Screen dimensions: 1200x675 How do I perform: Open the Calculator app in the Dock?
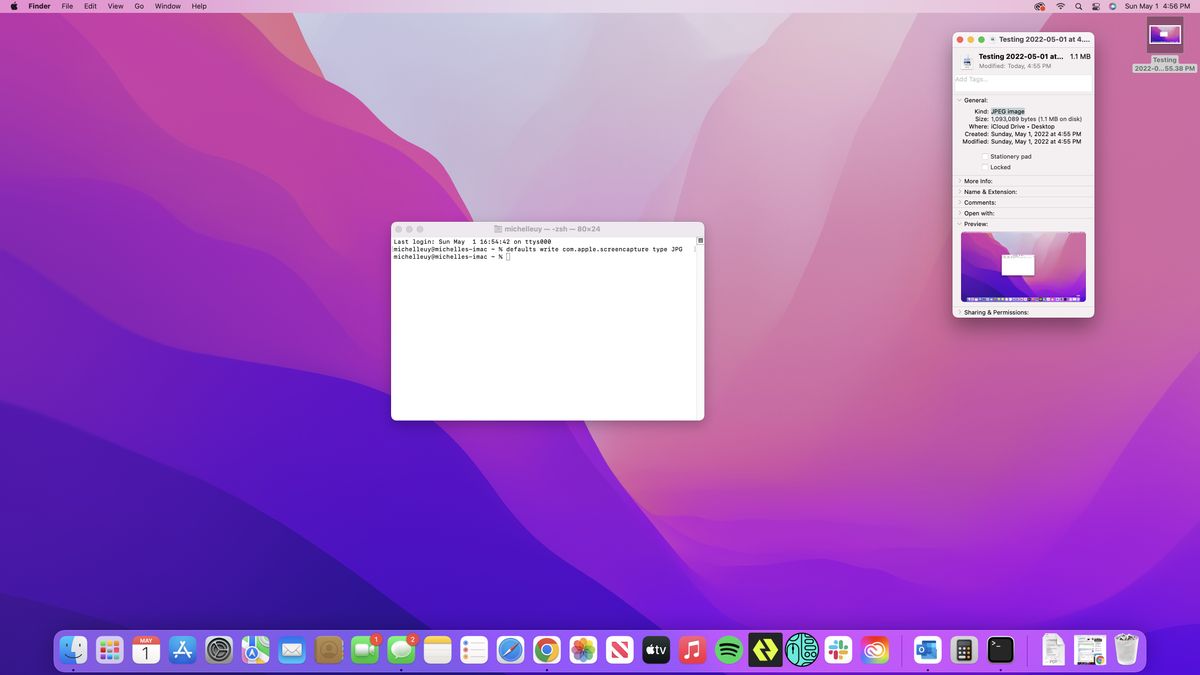[x=963, y=649]
